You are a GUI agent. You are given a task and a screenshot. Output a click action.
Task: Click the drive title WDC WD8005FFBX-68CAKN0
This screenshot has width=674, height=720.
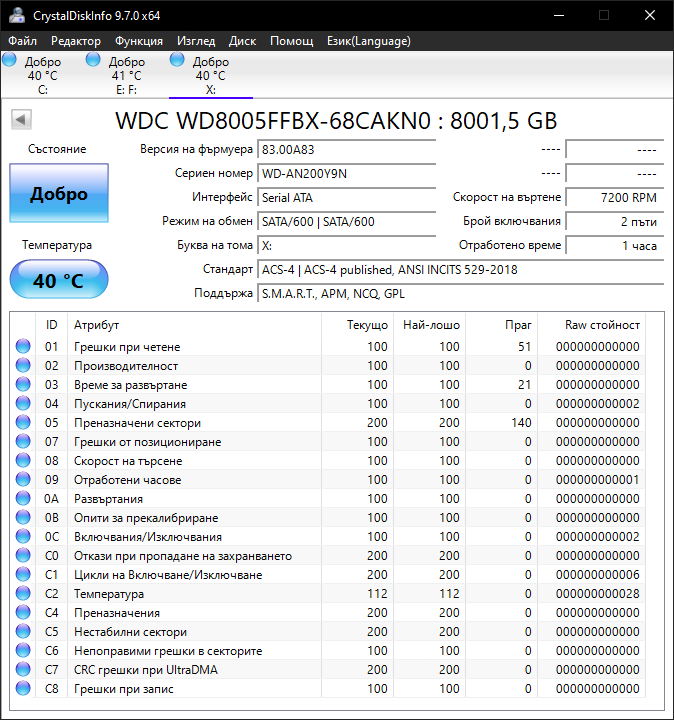pos(273,121)
